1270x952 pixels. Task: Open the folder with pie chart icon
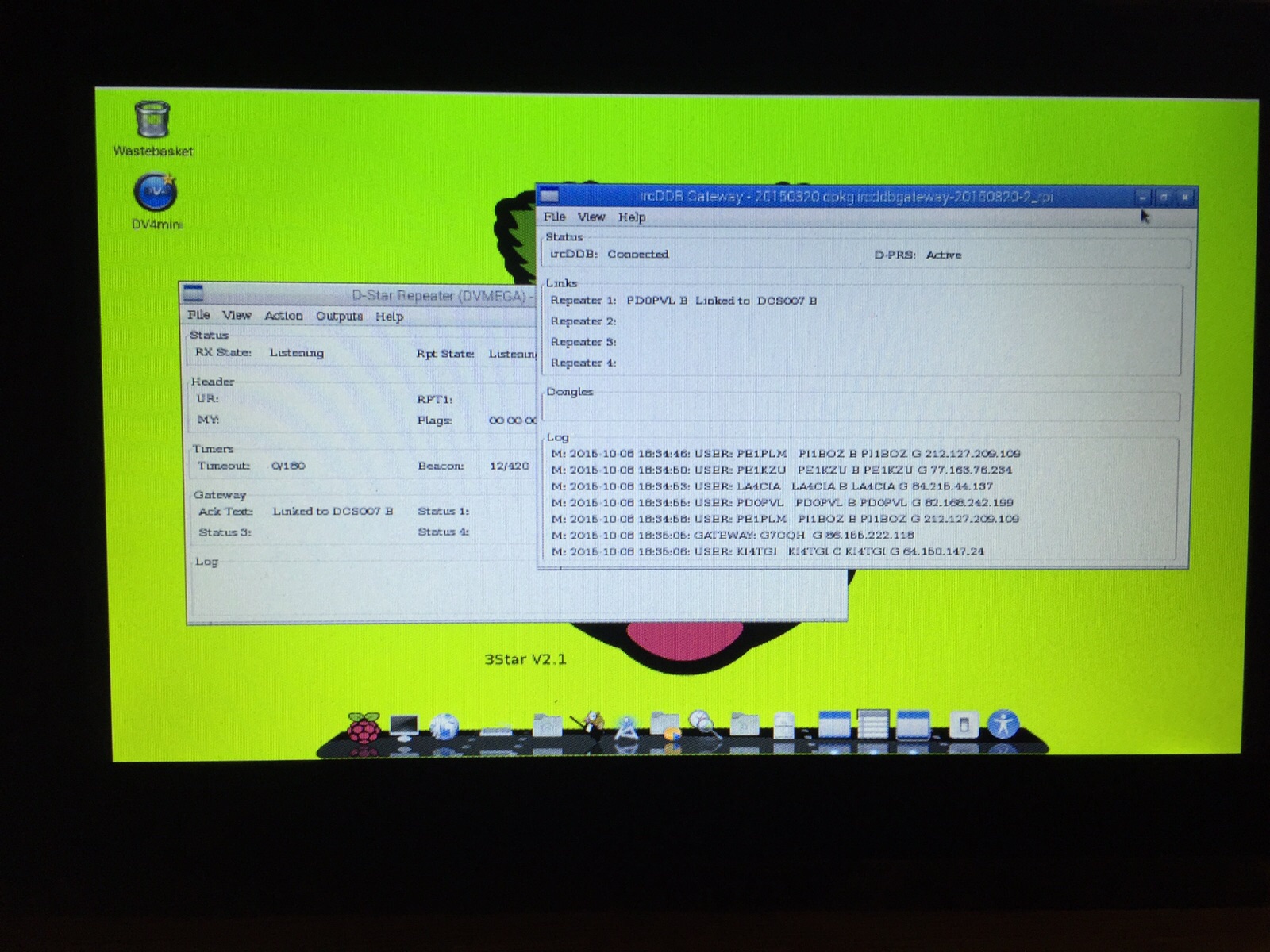tap(665, 725)
